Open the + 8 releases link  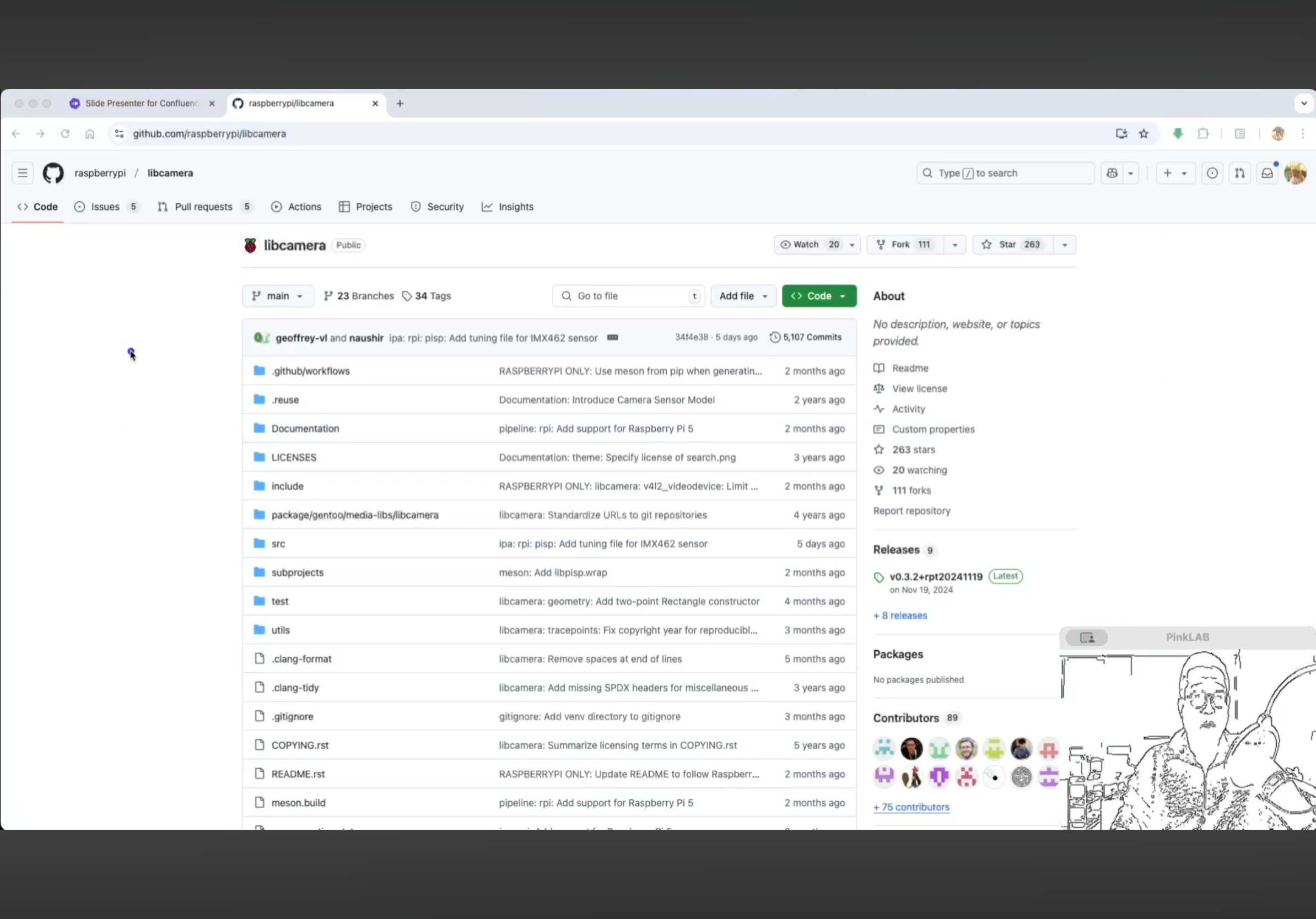point(900,615)
